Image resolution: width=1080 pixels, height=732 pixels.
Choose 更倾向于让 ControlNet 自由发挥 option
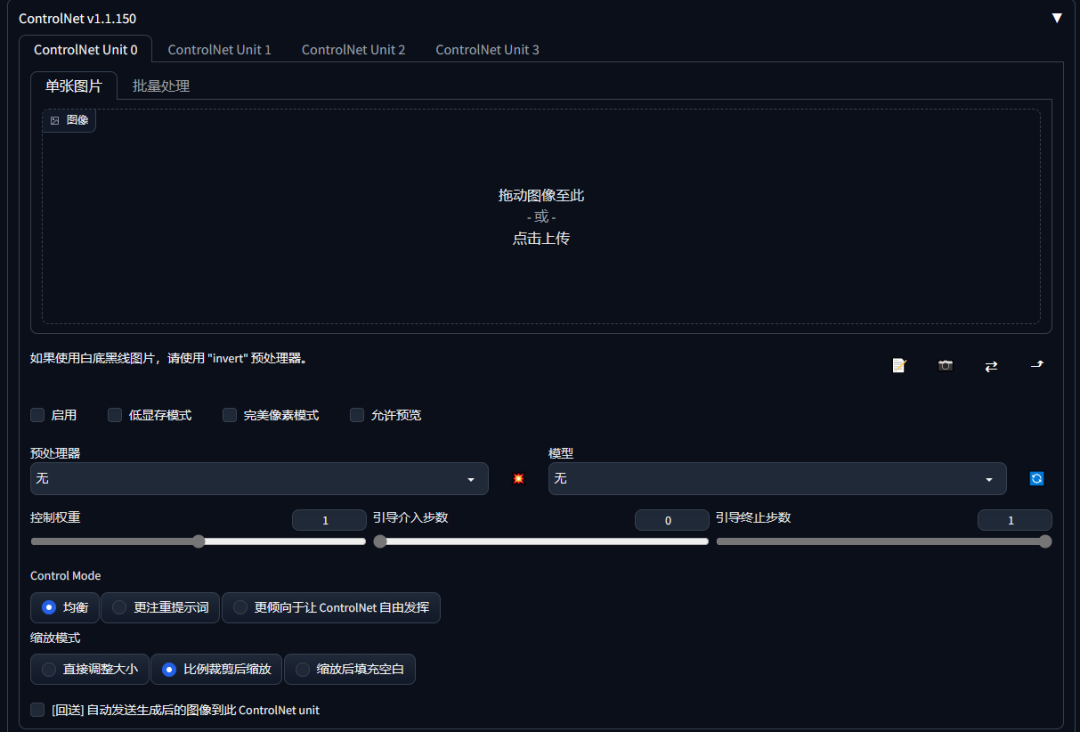[x=331, y=607]
